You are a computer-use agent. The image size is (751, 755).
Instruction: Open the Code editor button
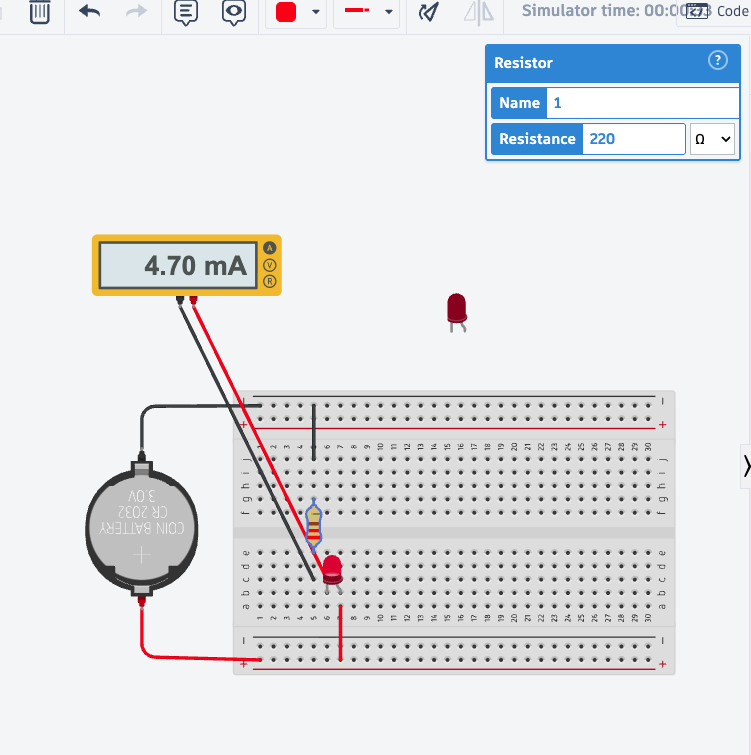pyautogui.click(x=717, y=11)
